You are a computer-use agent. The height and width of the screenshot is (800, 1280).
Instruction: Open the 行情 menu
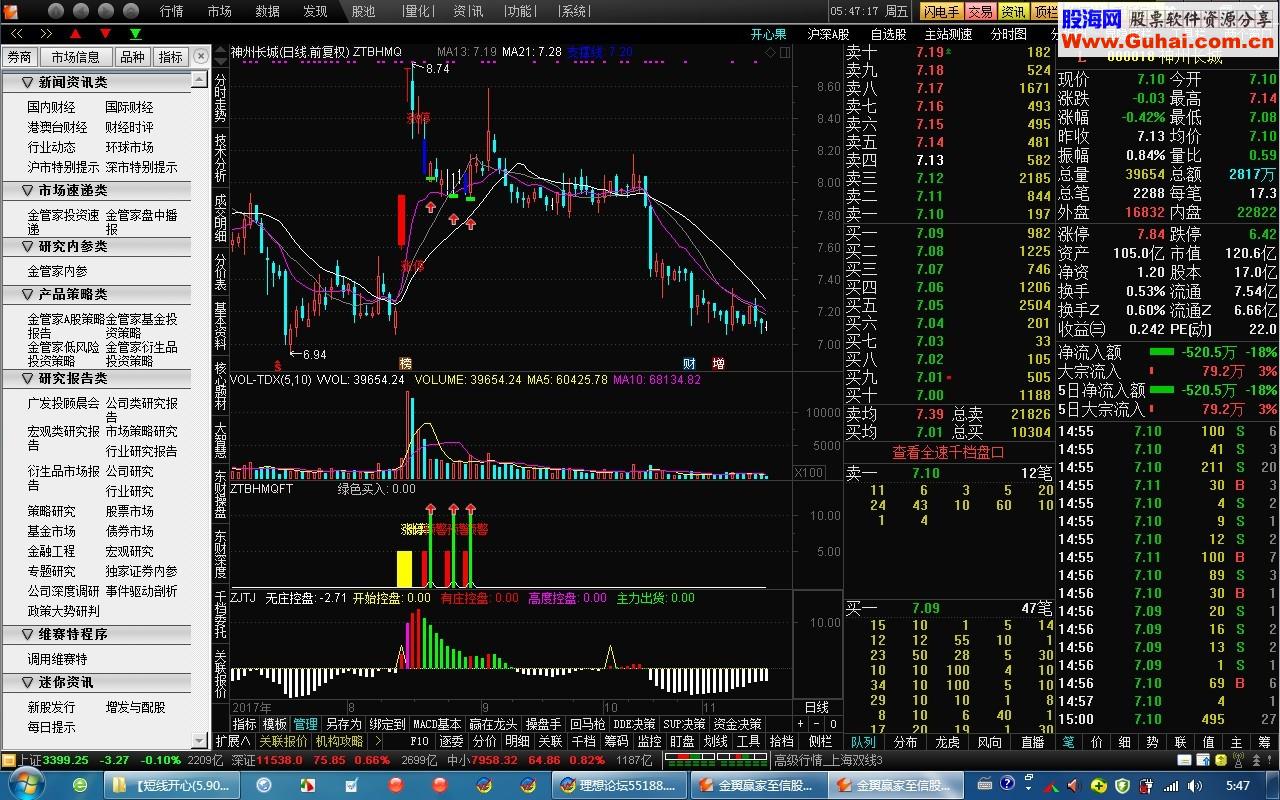tap(172, 11)
